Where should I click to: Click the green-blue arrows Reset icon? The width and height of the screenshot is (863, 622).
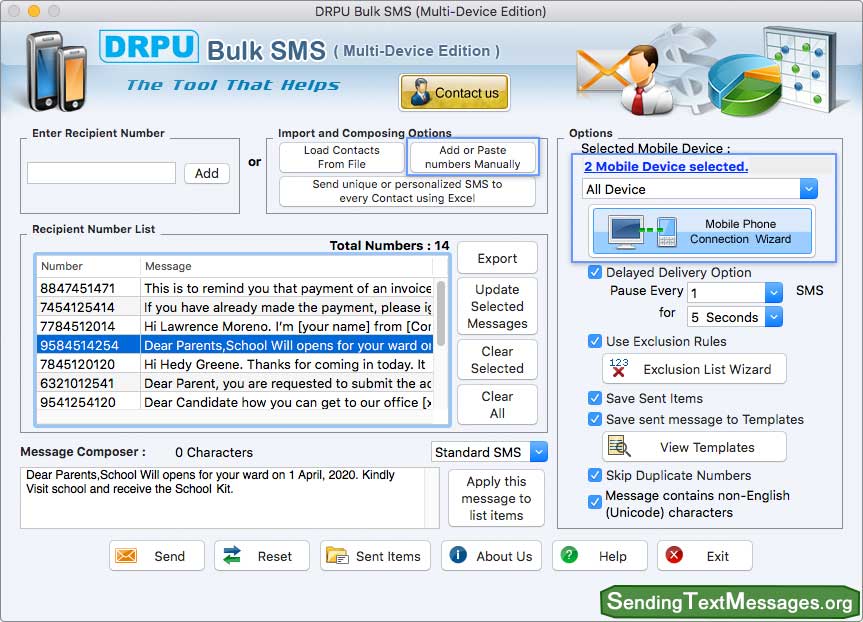[232, 555]
